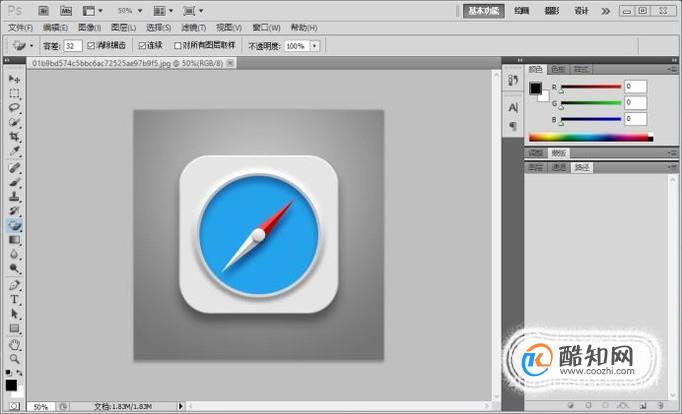The image size is (682, 414).
Task: Switch to the 绘画 workspace
Action: [x=522, y=11]
